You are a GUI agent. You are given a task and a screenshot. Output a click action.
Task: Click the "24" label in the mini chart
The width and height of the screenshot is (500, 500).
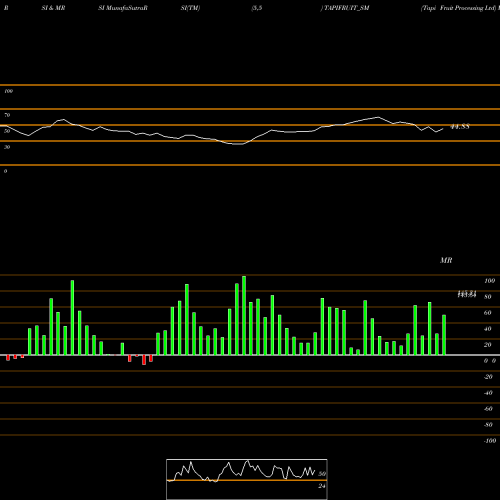(x=322, y=486)
